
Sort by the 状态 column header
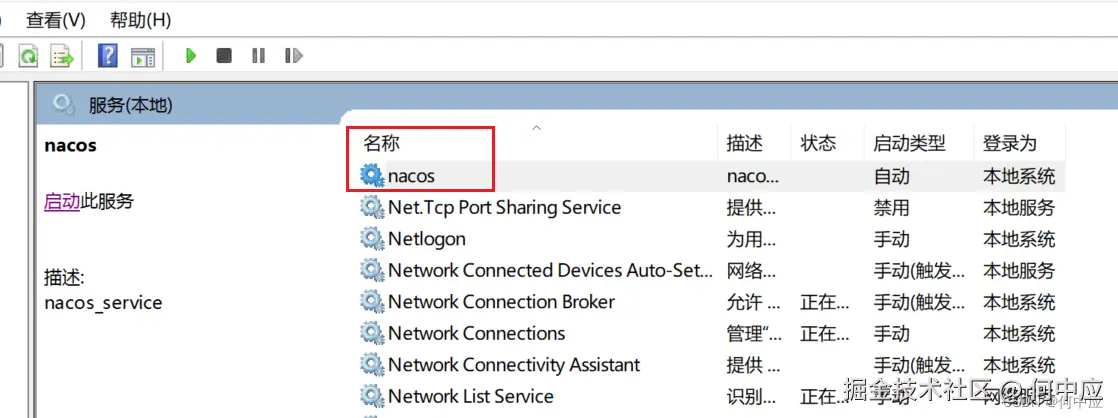point(818,144)
